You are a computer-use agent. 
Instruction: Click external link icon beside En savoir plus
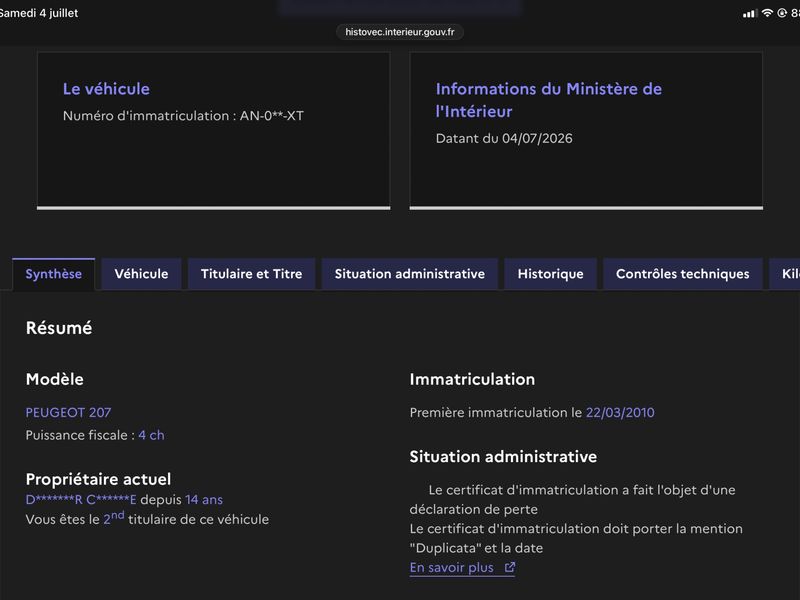click(510, 567)
